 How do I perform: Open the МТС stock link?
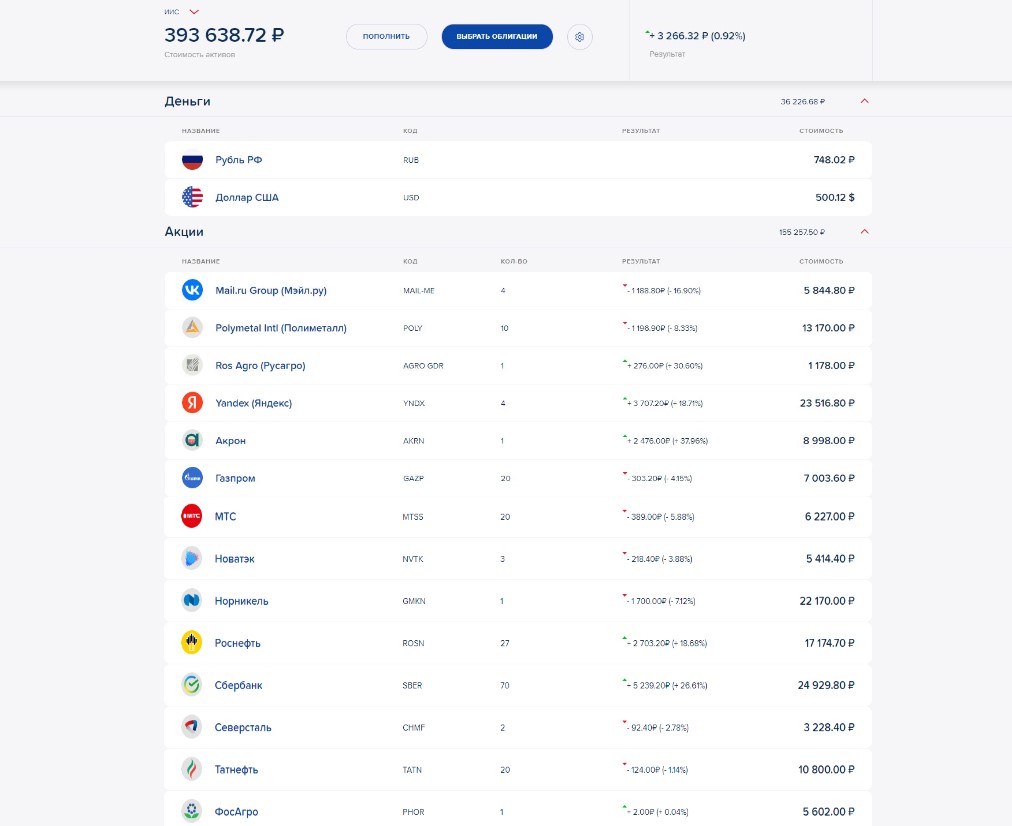[x=225, y=516]
